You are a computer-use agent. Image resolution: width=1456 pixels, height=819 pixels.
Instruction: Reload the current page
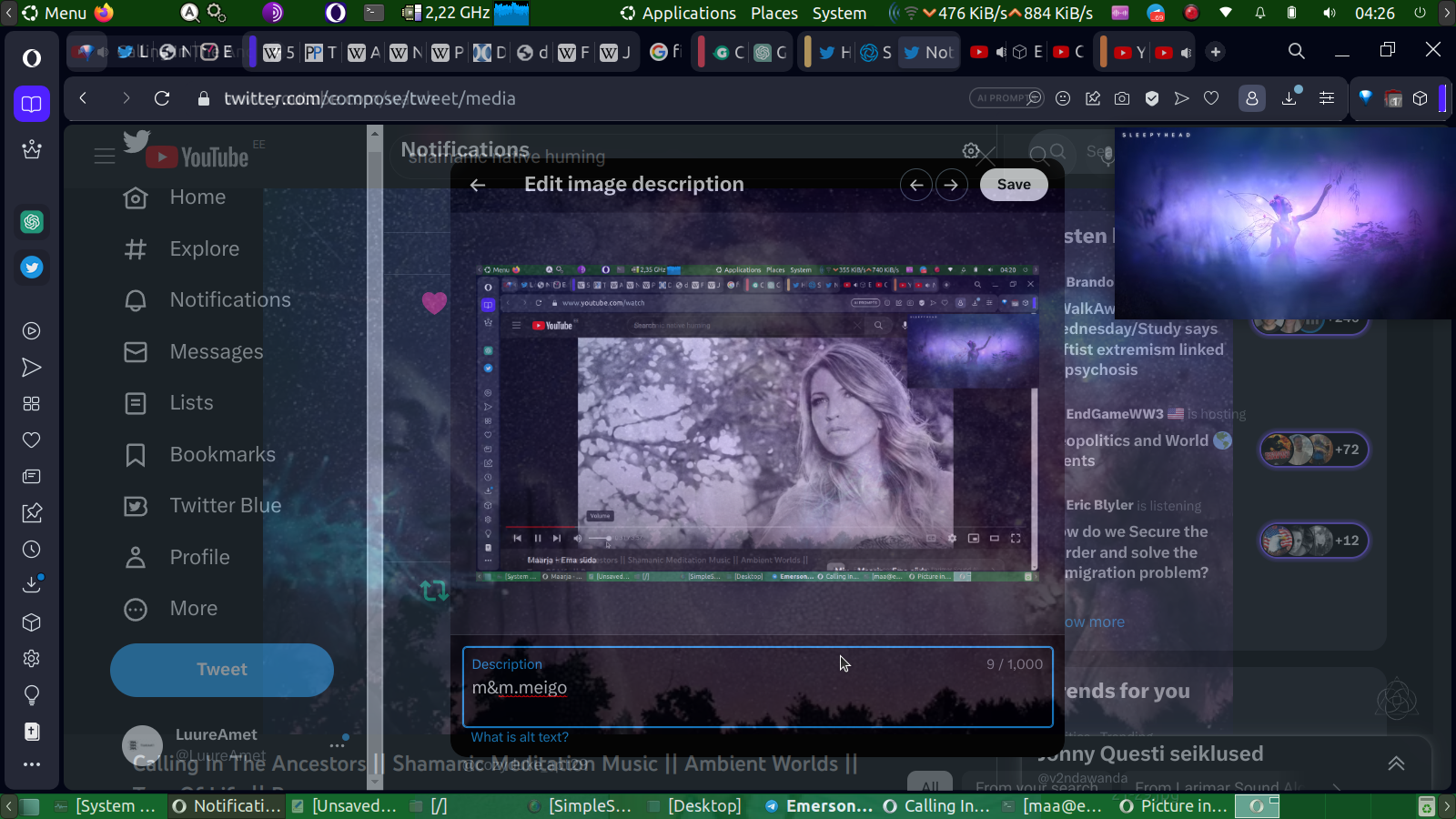162,98
